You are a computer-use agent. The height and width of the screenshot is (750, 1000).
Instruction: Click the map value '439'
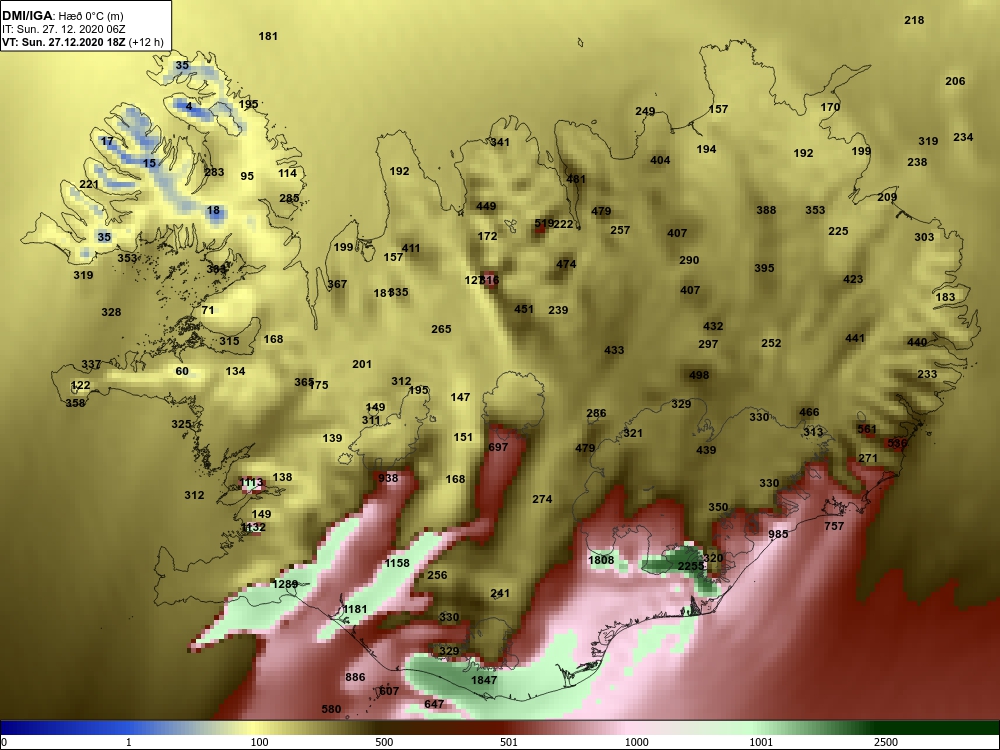click(706, 450)
